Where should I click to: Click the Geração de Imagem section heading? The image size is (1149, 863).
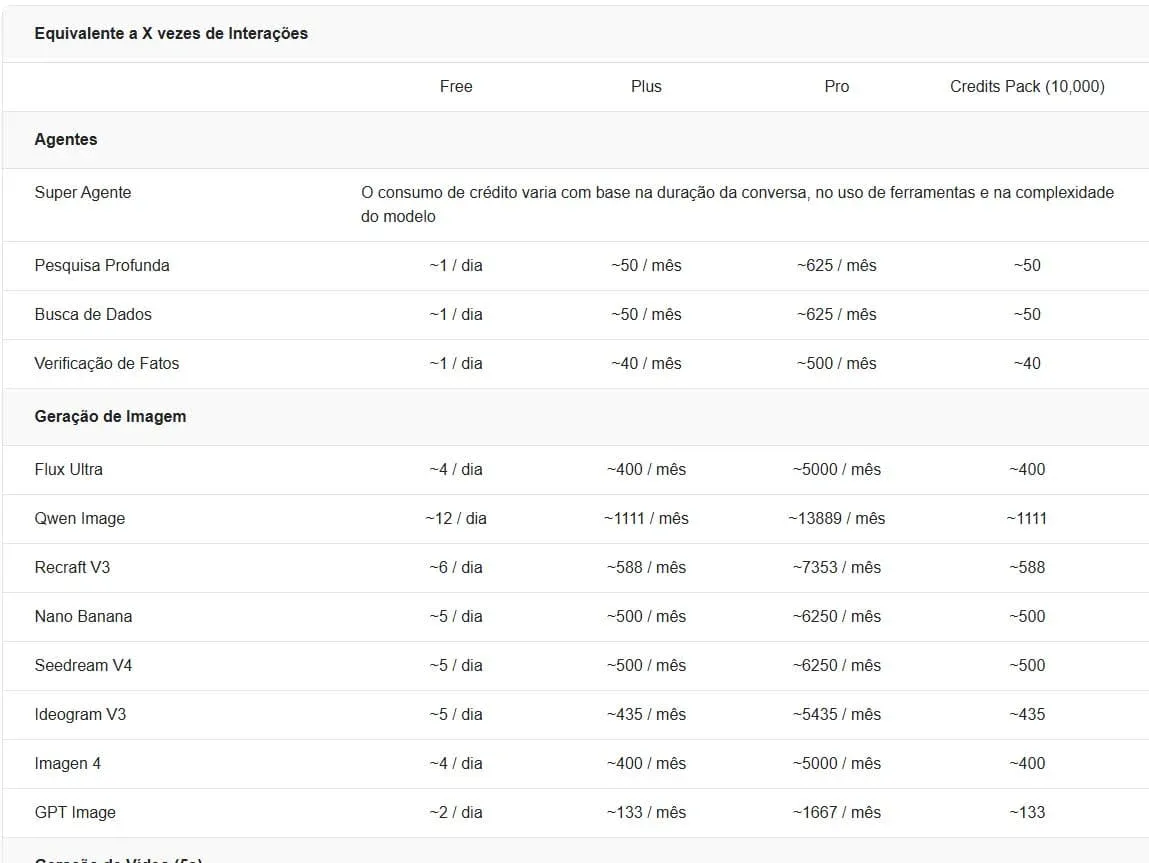pos(111,416)
